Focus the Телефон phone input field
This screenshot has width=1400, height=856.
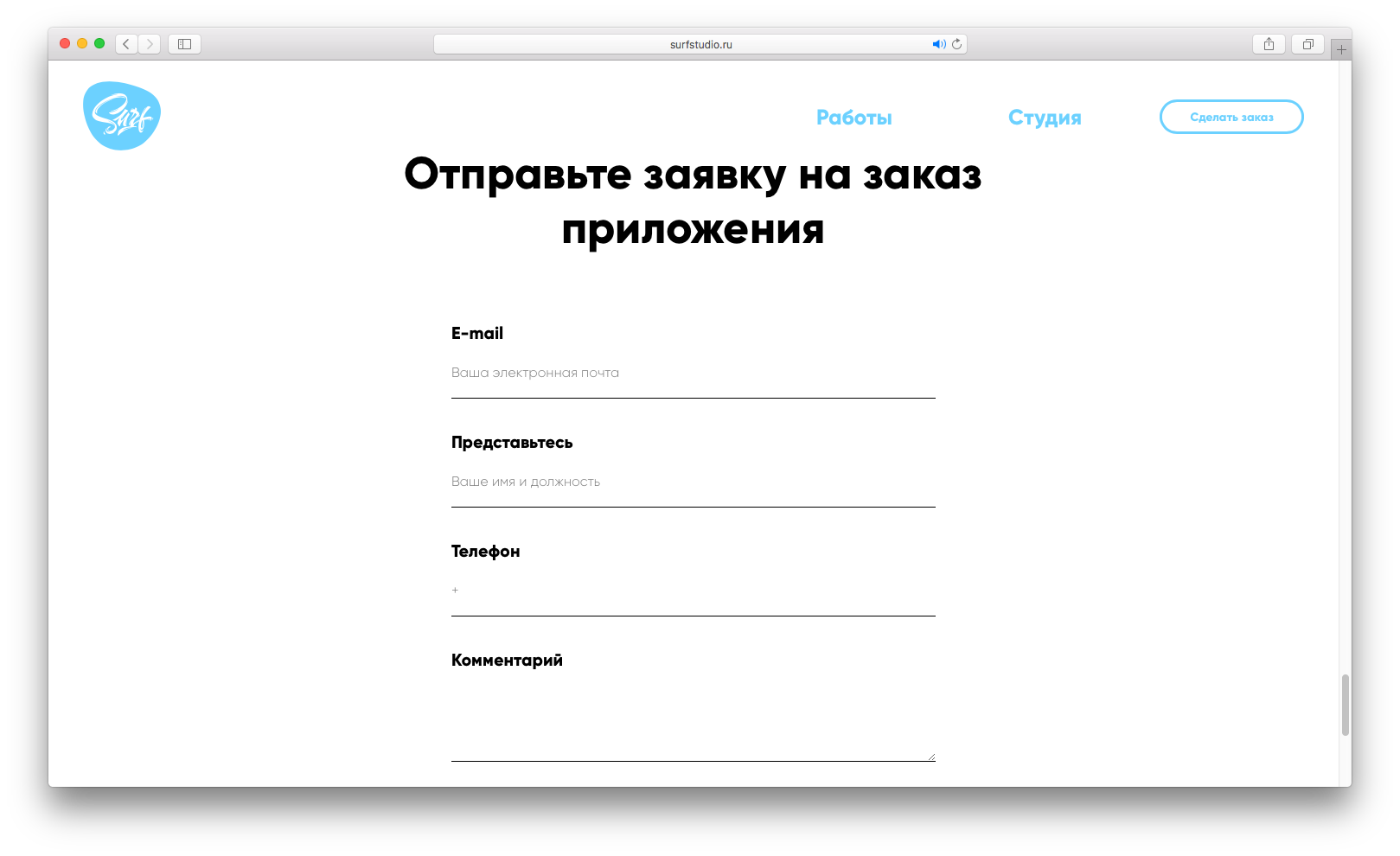(x=694, y=591)
